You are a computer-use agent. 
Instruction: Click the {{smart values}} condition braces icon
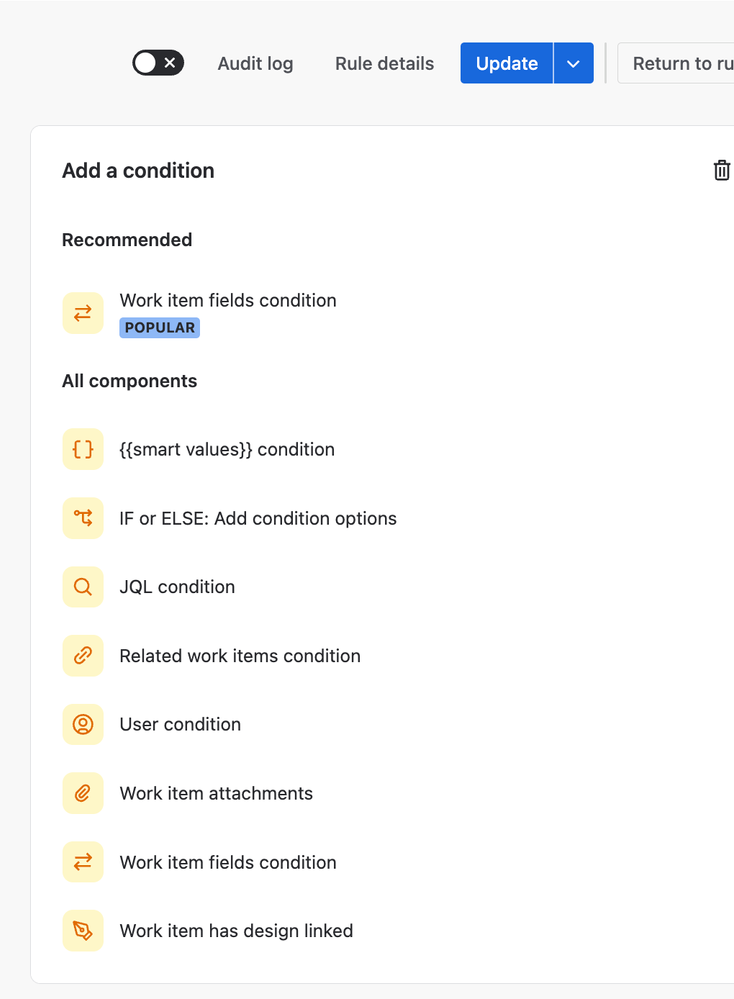[83, 449]
